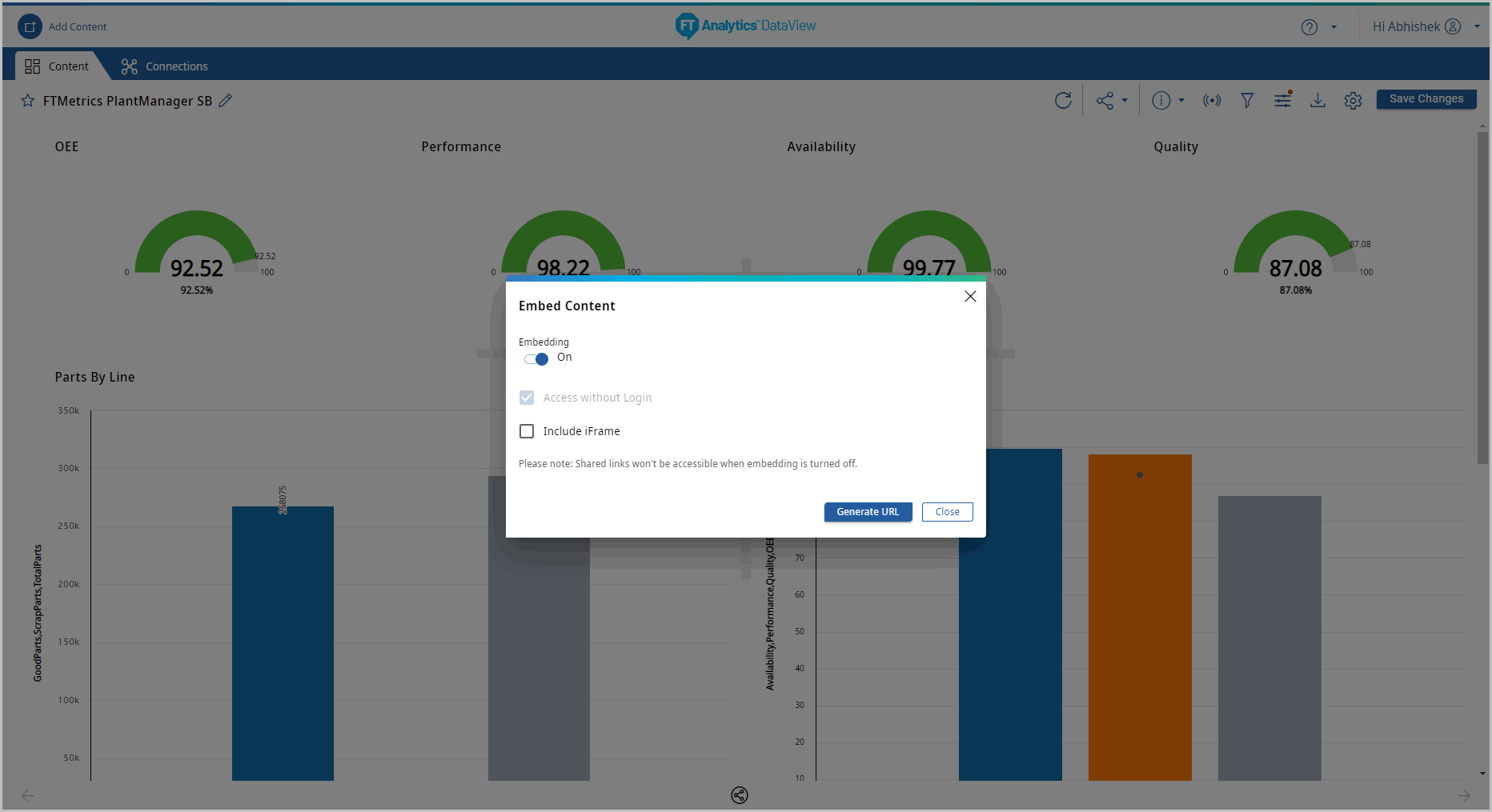Click the Save Changes button
This screenshot has width=1492, height=812.
coord(1426,99)
